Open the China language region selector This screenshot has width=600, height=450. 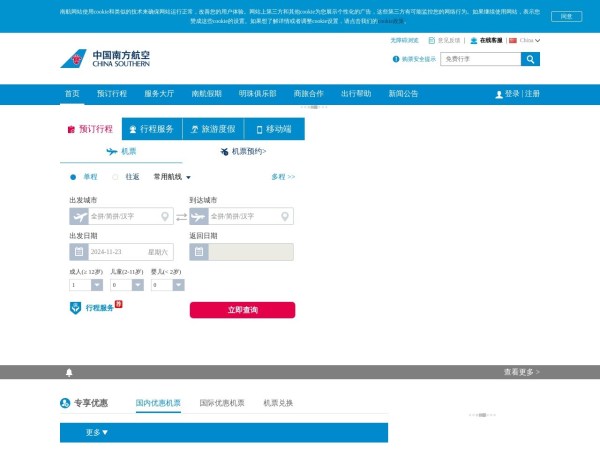click(x=525, y=41)
